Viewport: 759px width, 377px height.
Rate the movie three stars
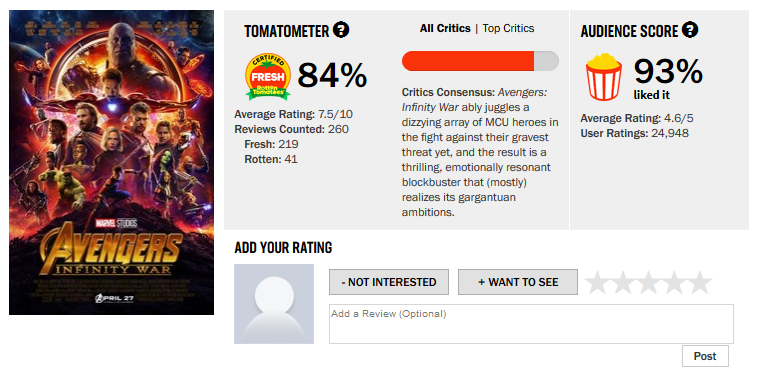coord(648,283)
